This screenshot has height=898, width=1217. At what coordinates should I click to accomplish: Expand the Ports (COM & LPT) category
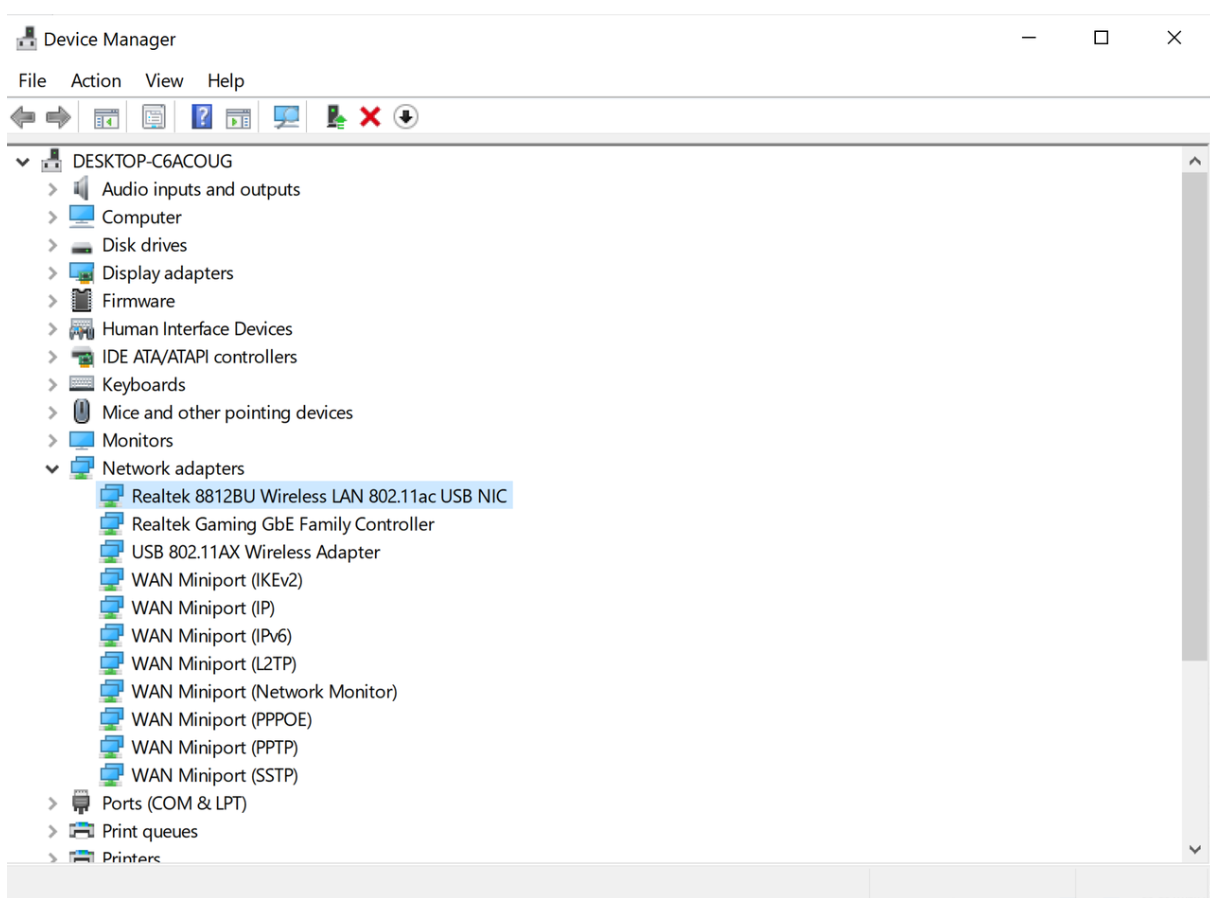click(52, 803)
